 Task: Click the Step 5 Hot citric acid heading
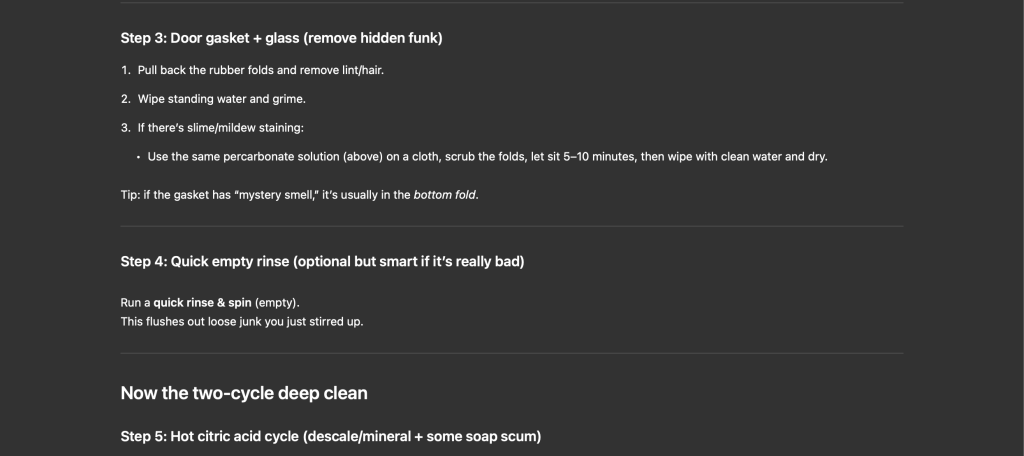point(330,437)
